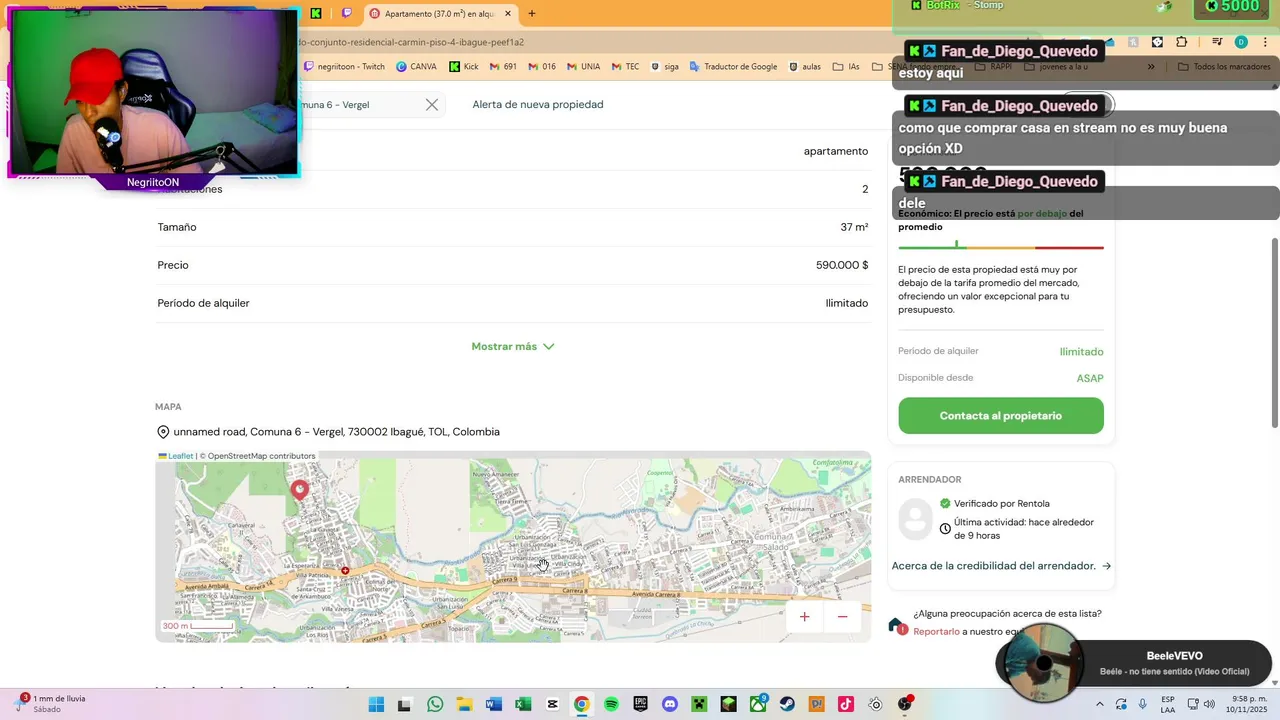The width and height of the screenshot is (1280, 720).
Task: Close the Apartamento browser tab
Action: (508, 14)
